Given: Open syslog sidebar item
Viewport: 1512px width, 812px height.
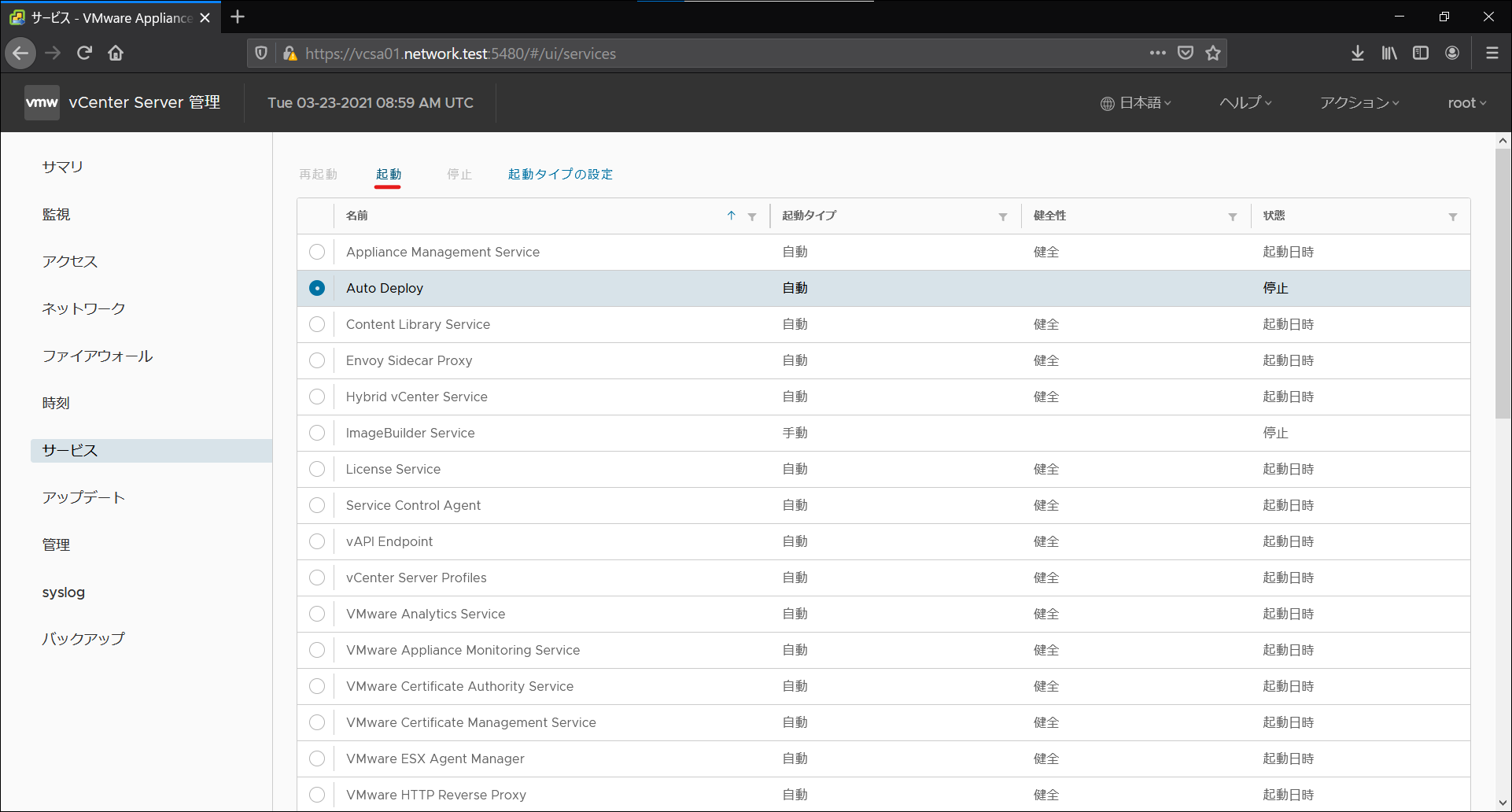Looking at the screenshot, I should pos(64,592).
